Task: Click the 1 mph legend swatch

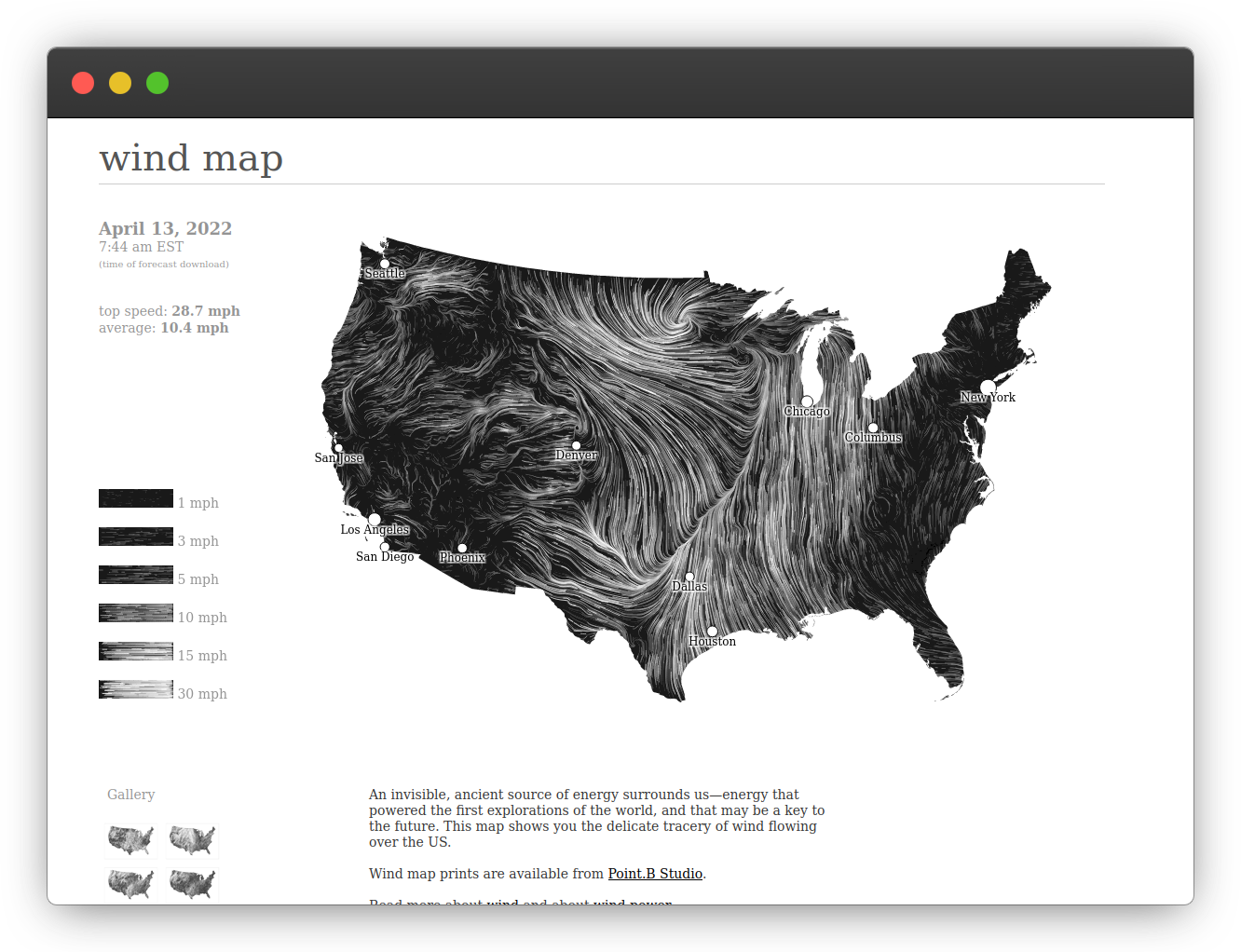Action: coord(135,498)
